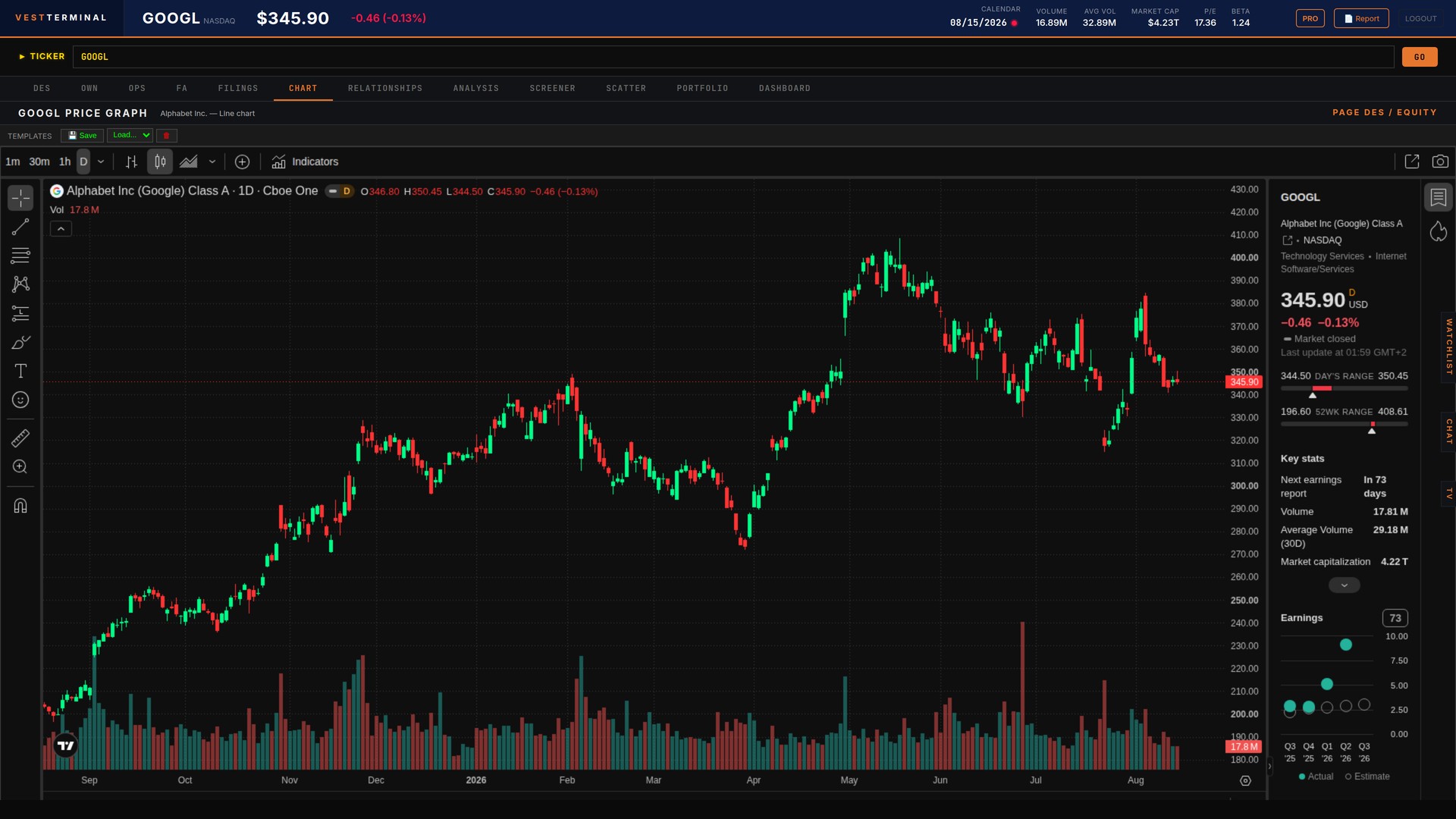This screenshot has height=819, width=1456.
Task: Open the OWN tab
Action: (89, 89)
